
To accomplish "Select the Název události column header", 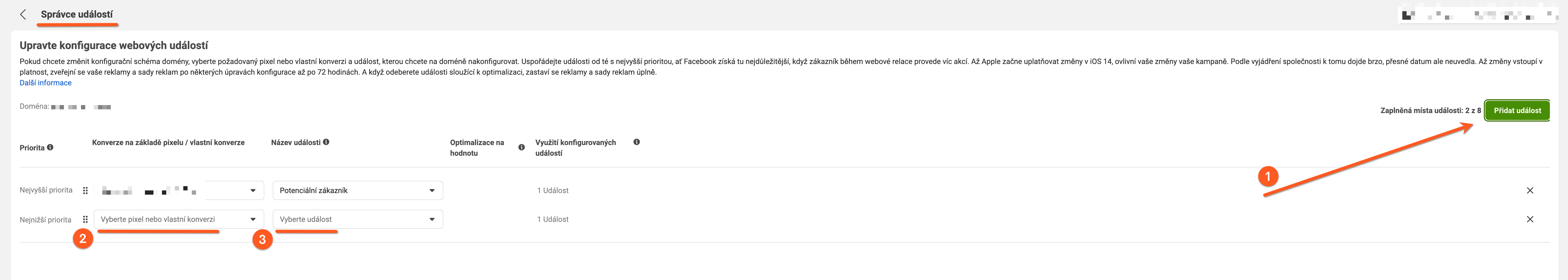I will click(296, 142).
